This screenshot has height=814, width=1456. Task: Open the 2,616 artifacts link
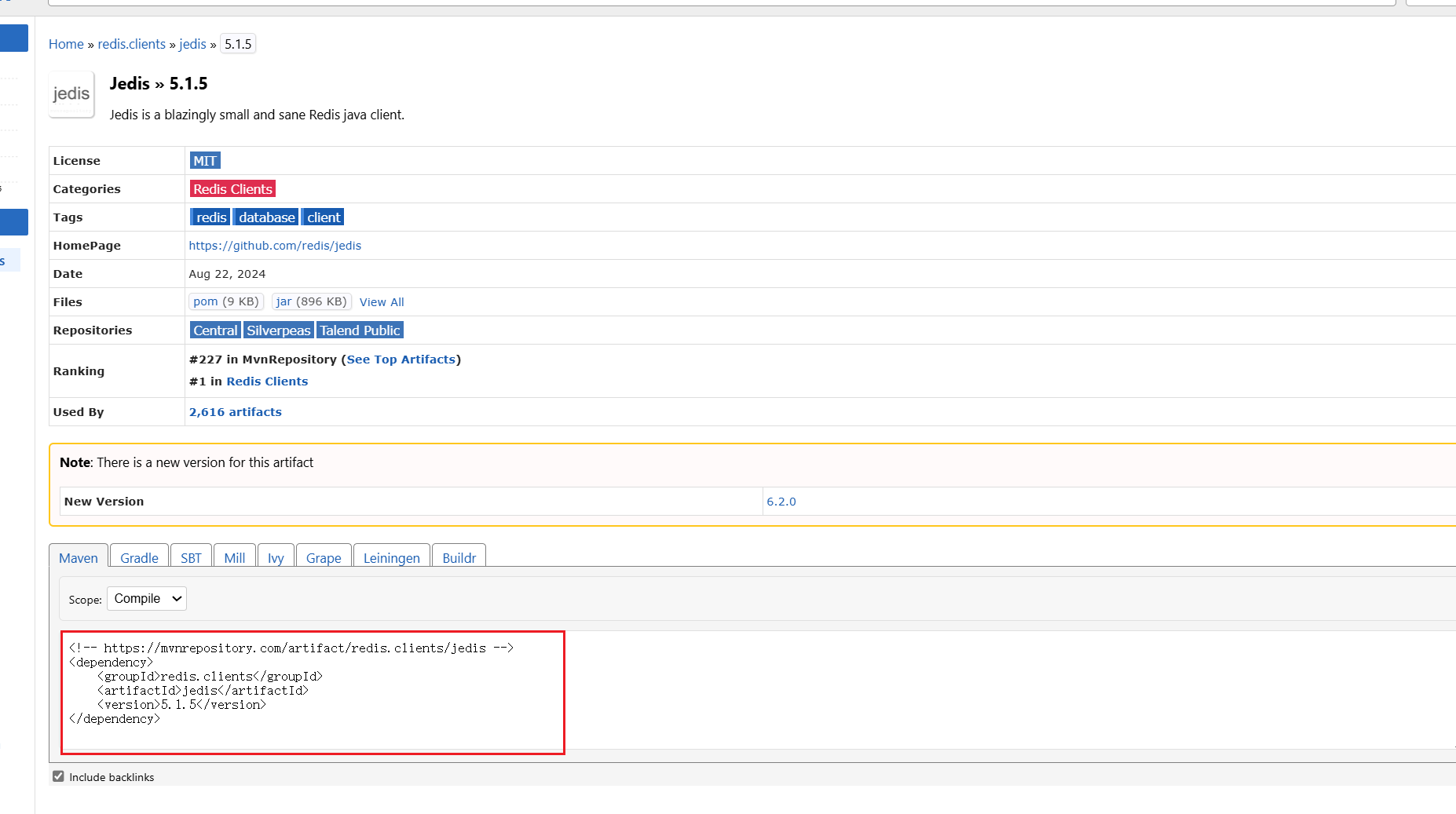coord(235,412)
